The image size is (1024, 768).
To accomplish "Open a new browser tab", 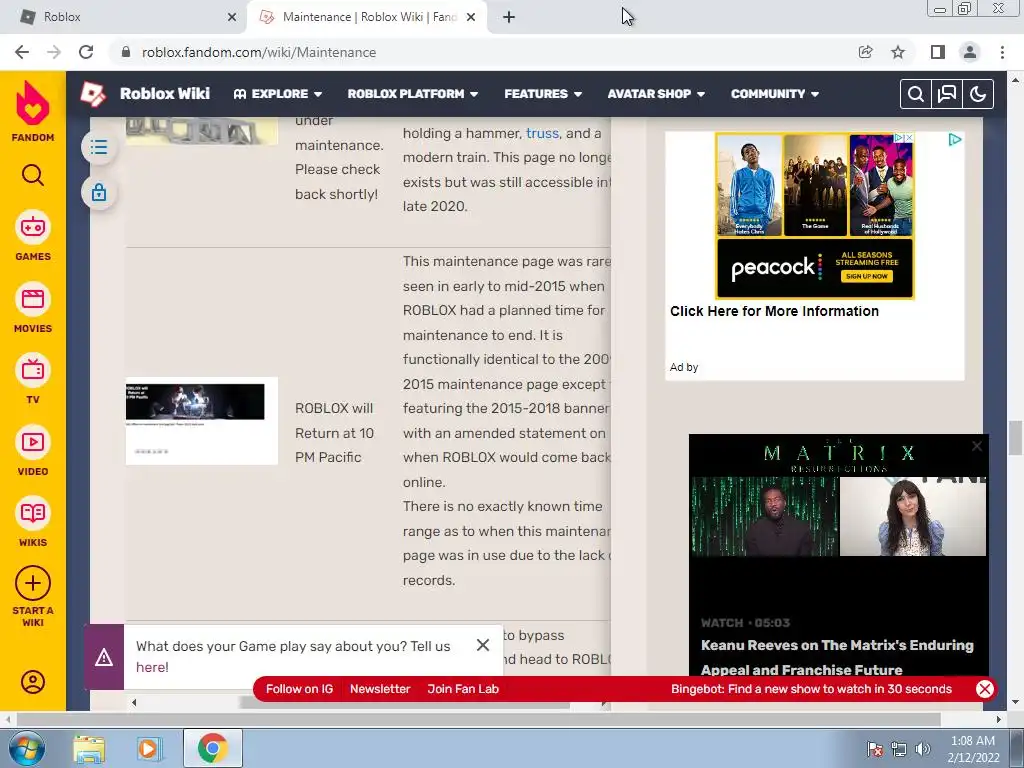I will tap(509, 17).
